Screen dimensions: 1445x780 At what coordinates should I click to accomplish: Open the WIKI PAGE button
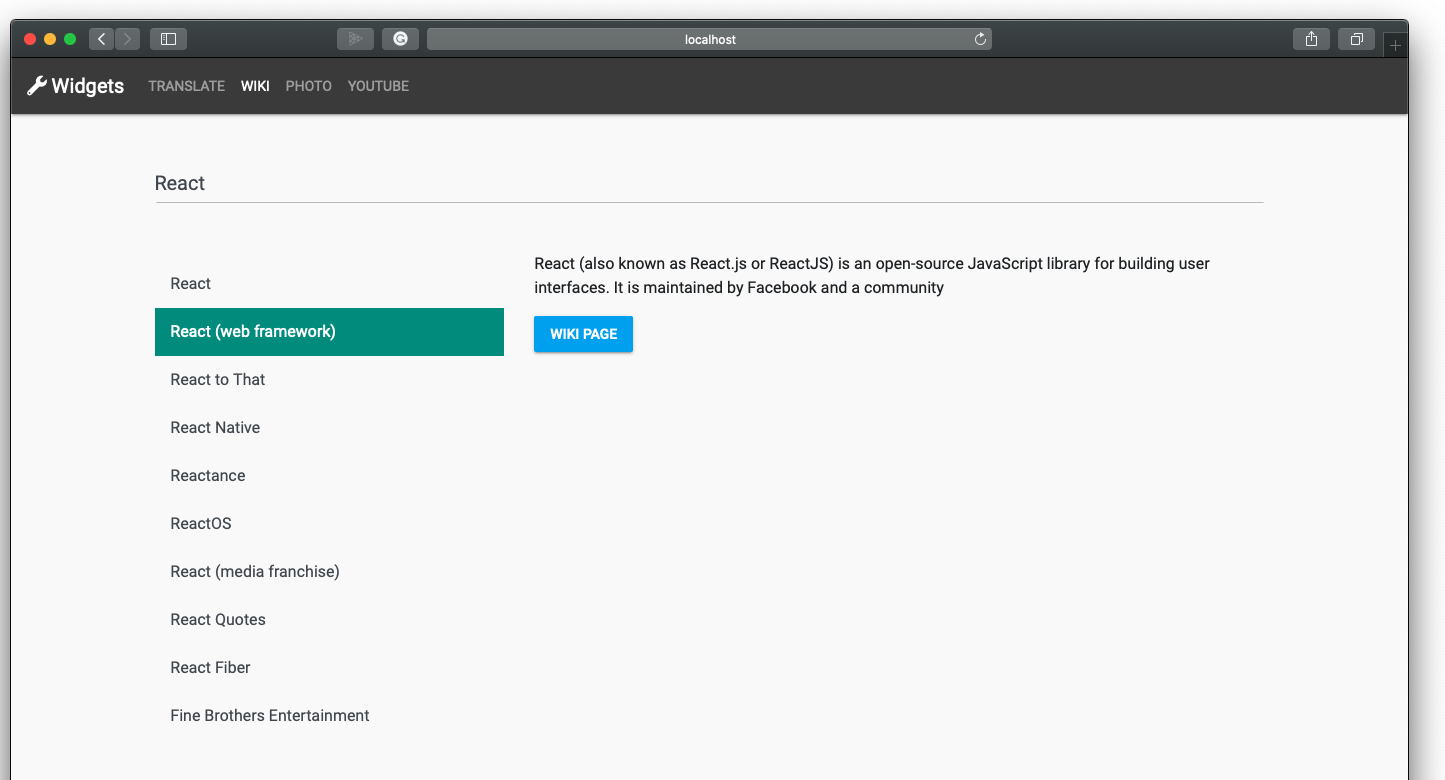pyautogui.click(x=583, y=334)
